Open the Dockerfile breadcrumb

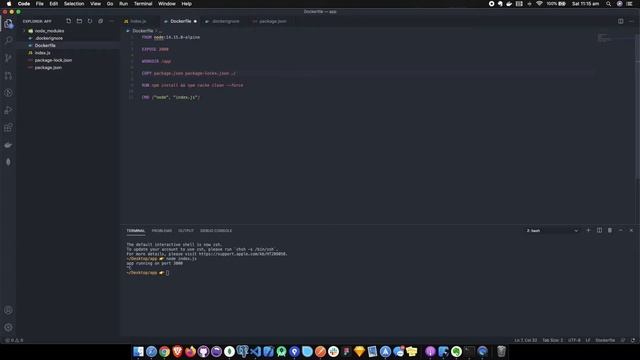[142, 31]
